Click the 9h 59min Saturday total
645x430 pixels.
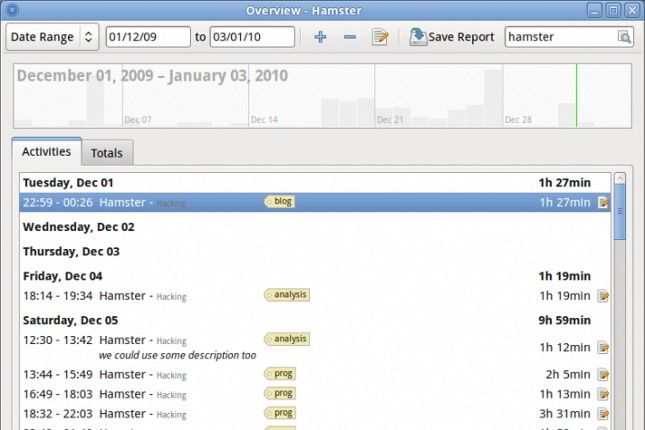[x=564, y=320]
